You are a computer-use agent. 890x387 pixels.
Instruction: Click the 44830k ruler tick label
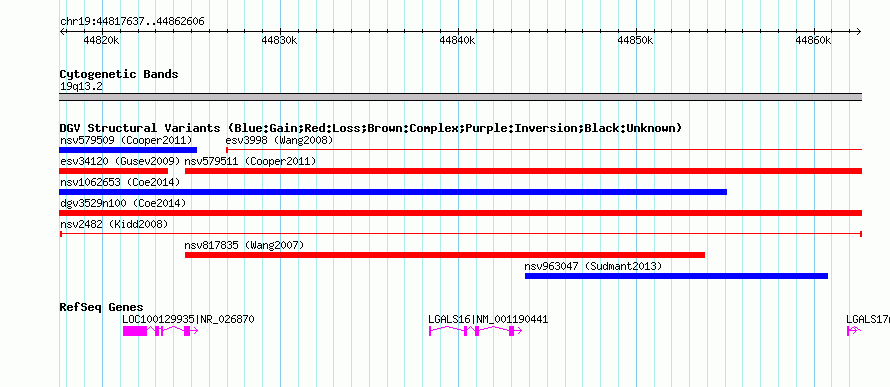tap(280, 40)
